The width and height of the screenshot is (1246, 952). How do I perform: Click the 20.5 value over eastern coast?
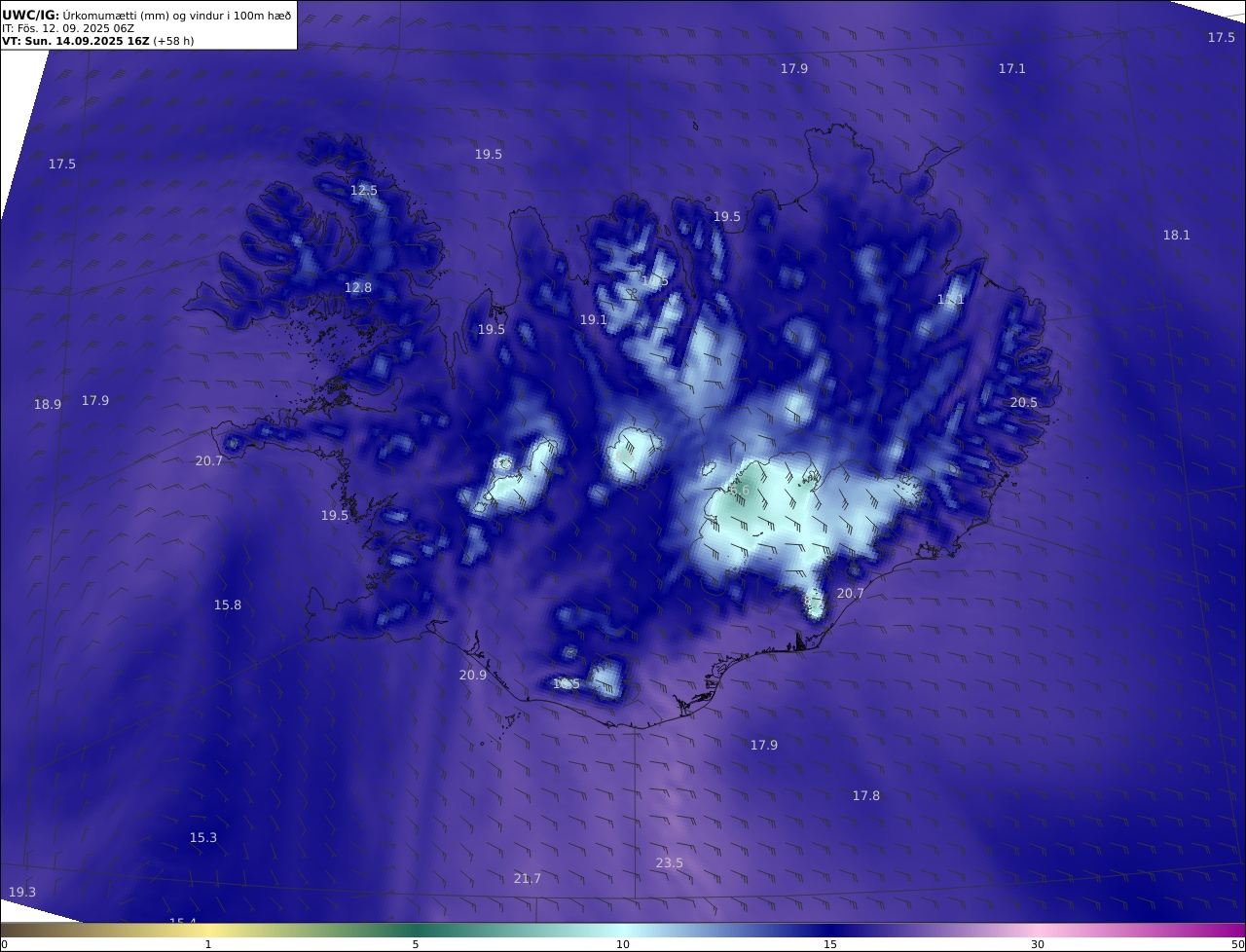[1024, 402]
